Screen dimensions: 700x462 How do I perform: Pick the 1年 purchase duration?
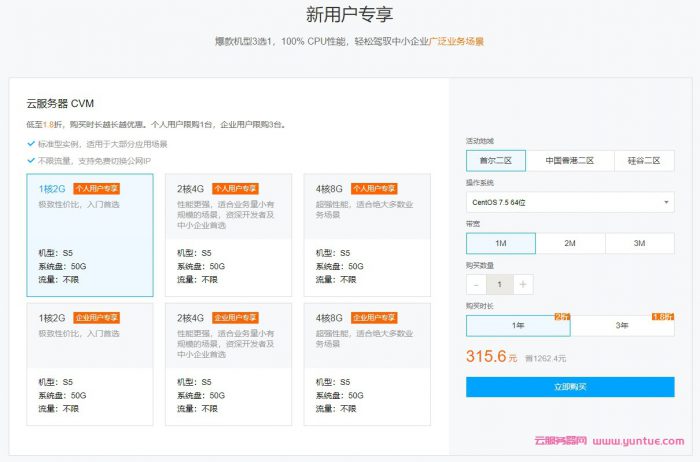point(517,326)
